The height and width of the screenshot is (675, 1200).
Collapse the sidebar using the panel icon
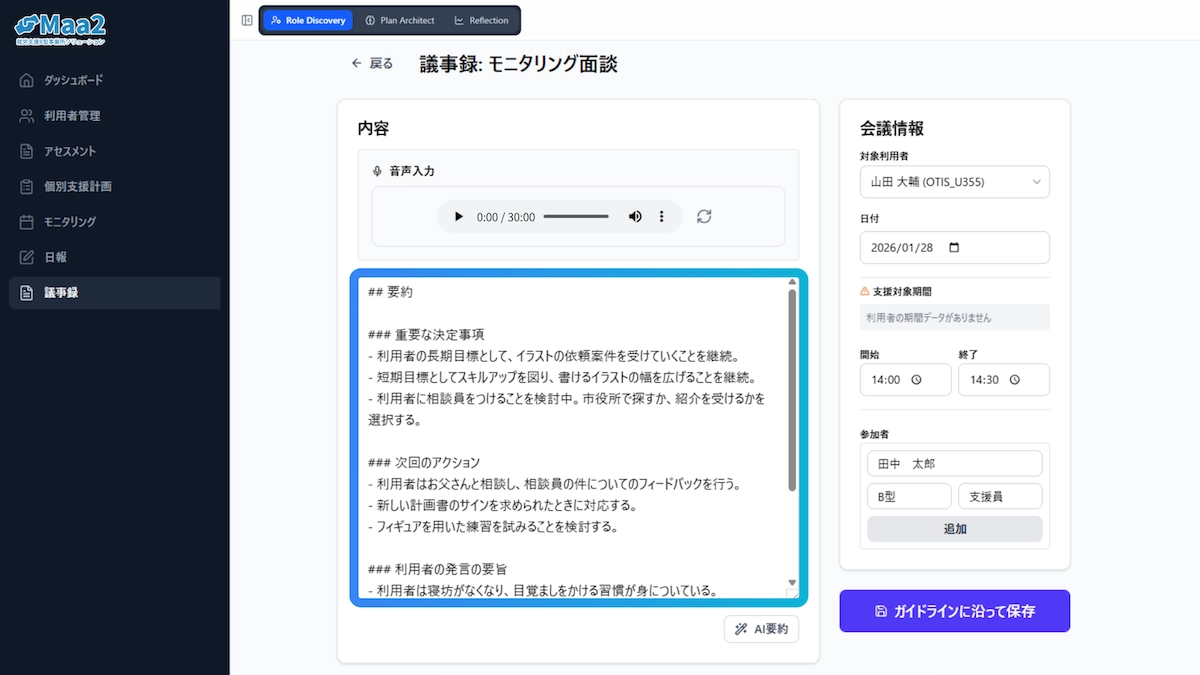tap(246, 18)
